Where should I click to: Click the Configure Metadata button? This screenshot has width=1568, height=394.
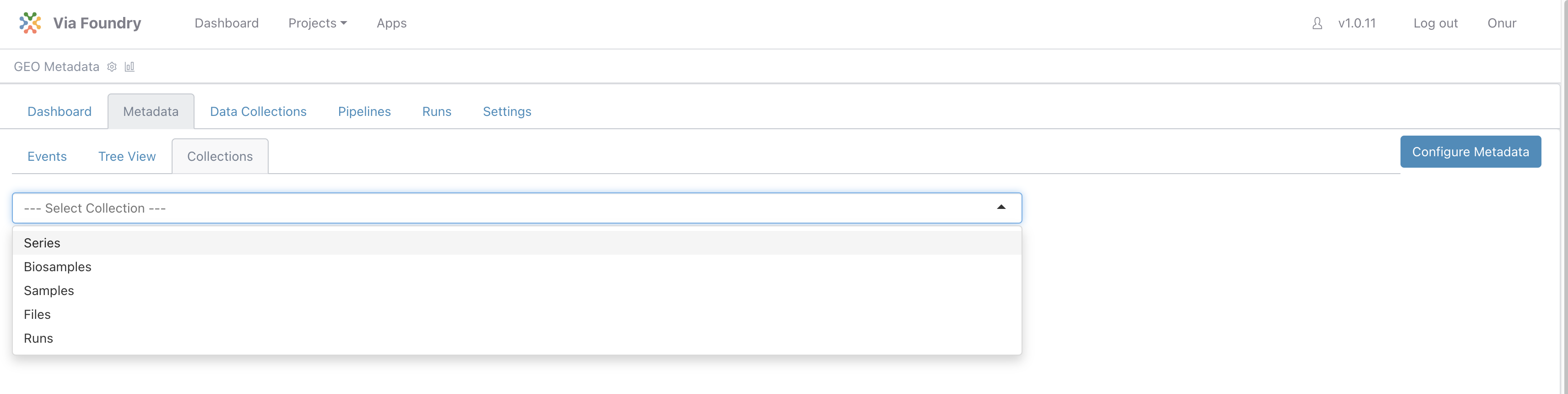coord(1470,152)
